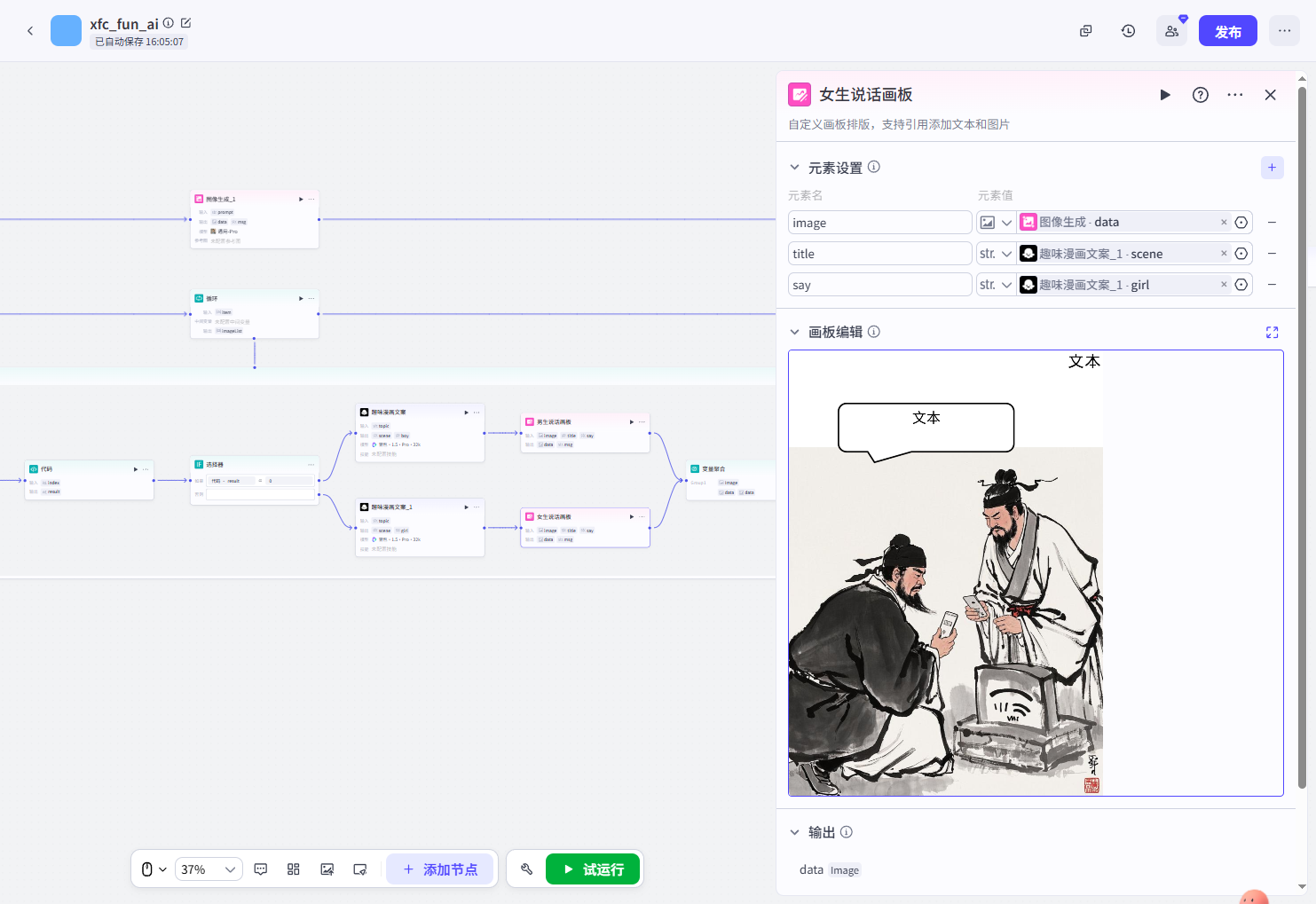Open more menu on 循环 node
Viewport: 1316px width, 904px height.
pos(311,299)
